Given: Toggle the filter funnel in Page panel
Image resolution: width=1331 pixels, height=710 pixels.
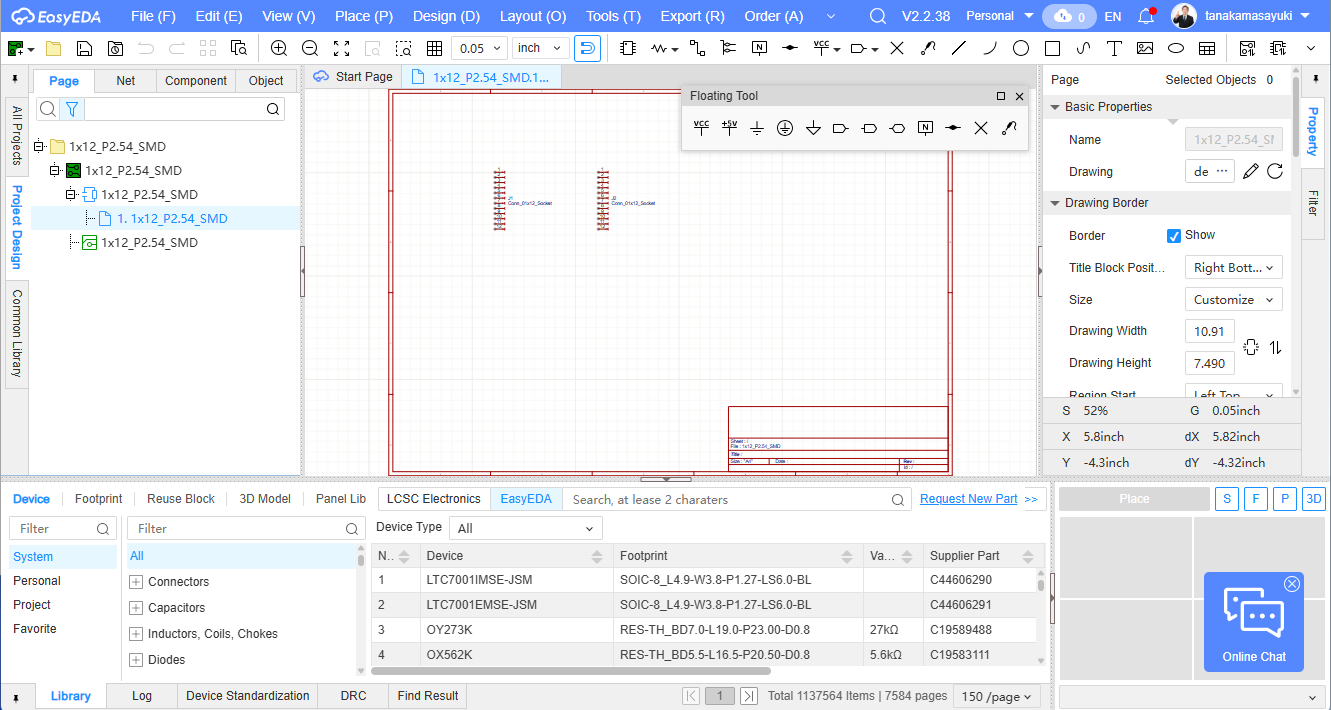Looking at the screenshot, I should (72, 109).
